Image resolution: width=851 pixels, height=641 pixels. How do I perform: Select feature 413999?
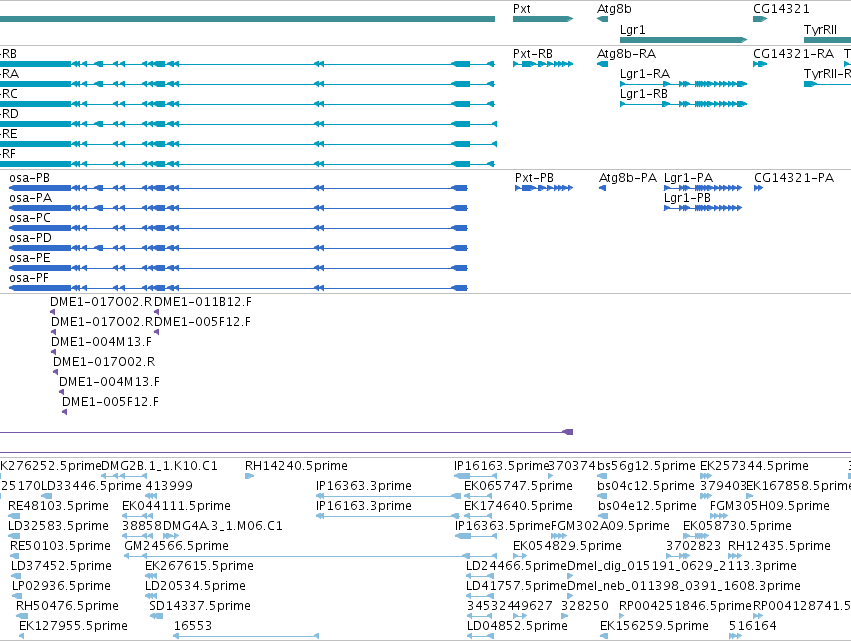[169, 486]
